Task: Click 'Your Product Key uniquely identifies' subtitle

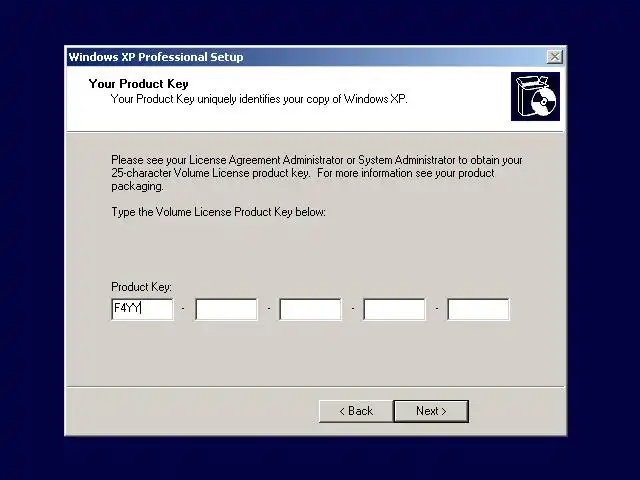Action: pyautogui.click(x=259, y=99)
